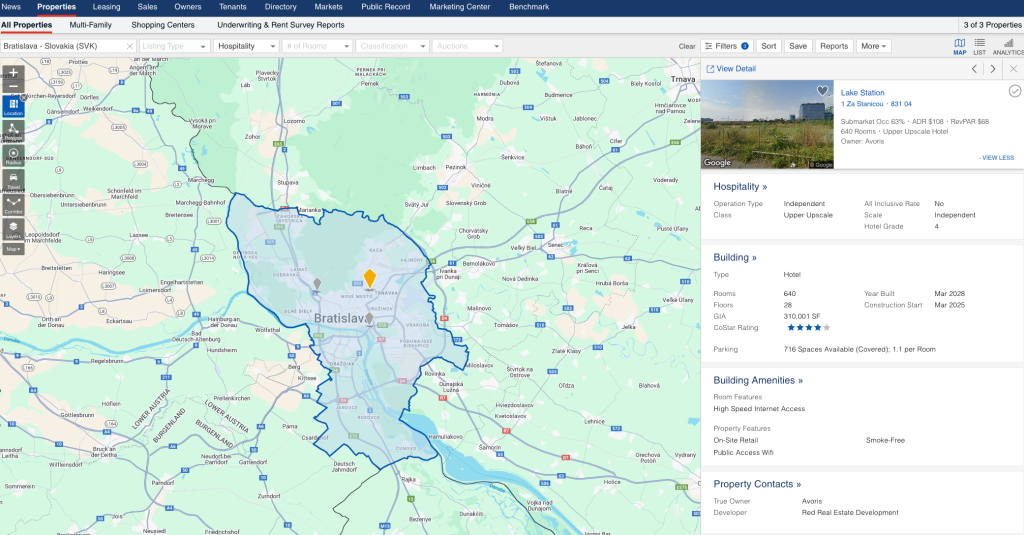Screen dimensions: 1024x535
Task: Open the News menu
Action: point(11,7)
